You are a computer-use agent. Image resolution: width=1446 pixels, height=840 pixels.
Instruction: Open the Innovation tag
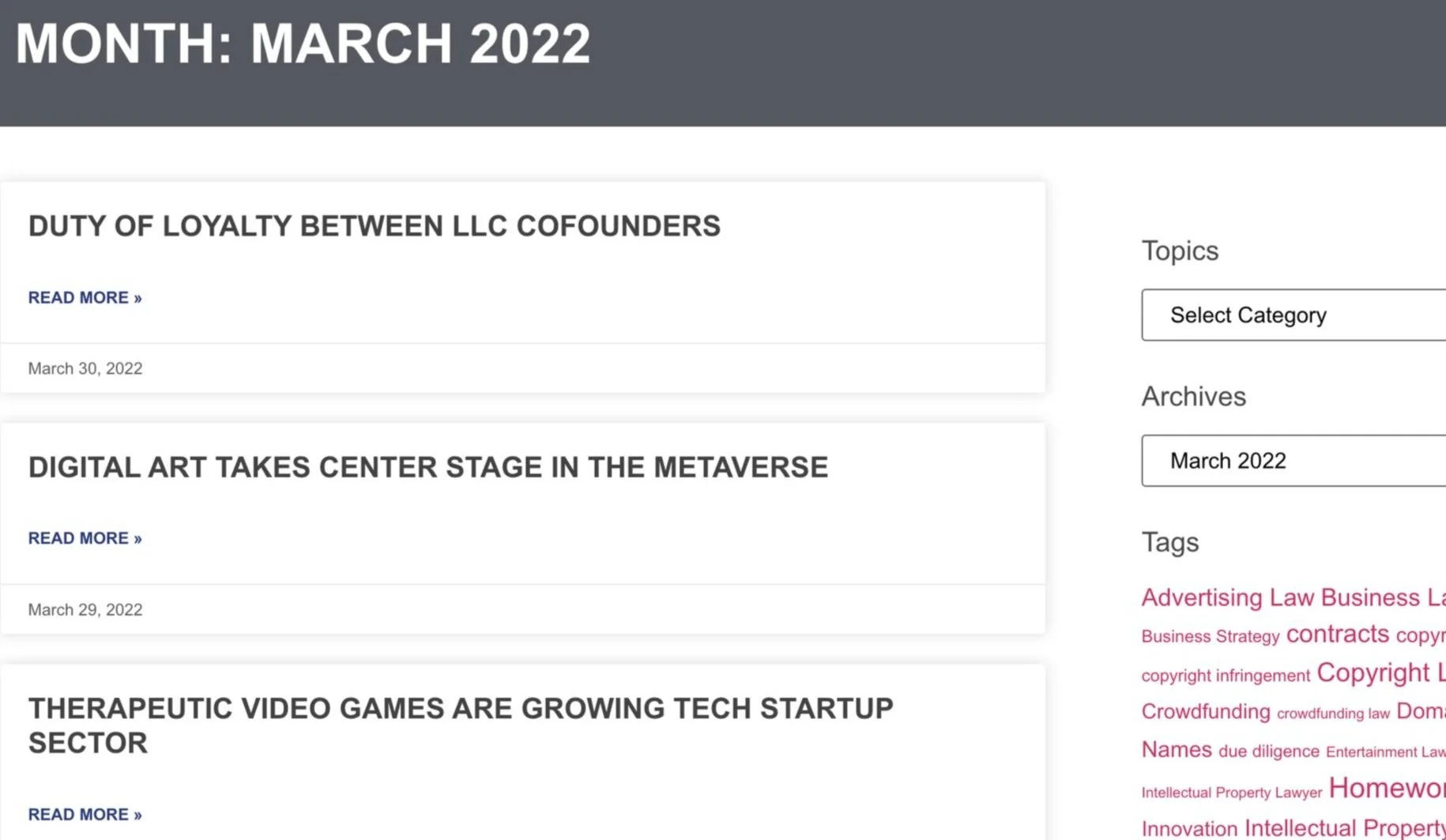pos(1189,829)
